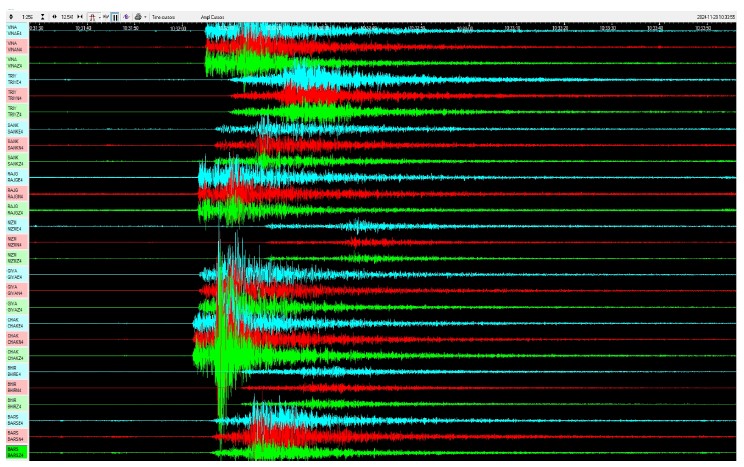Image resolution: width=744 pixels, height=467 pixels.
Task: Click the horizontal time-span arrows icon
Action: [x=55, y=17]
